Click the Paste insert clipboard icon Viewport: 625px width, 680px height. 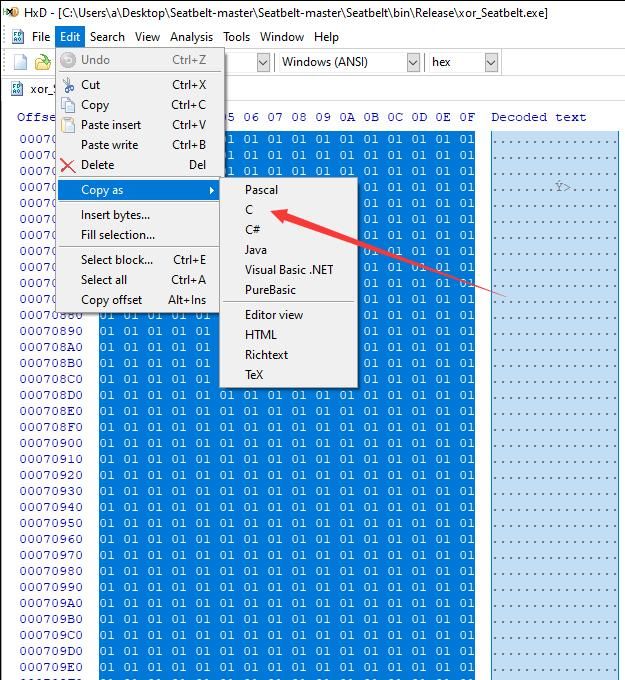click(x=68, y=125)
